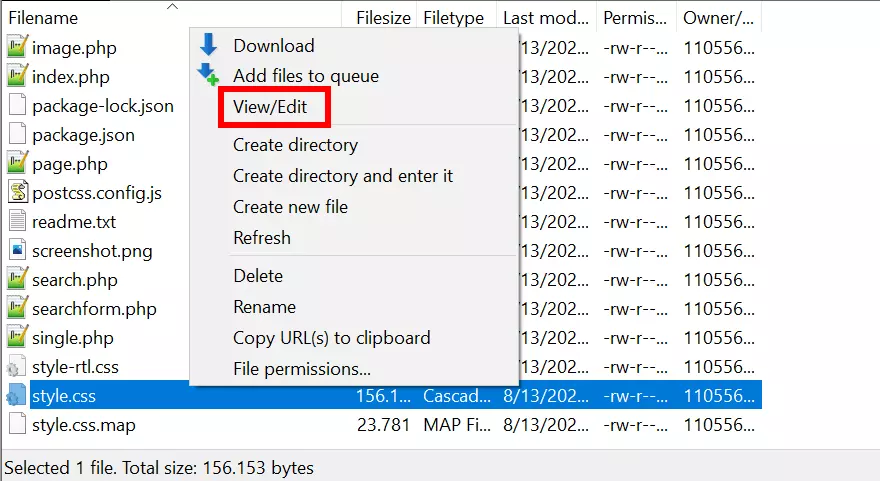Click the screenshot.png image file icon
The height and width of the screenshot is (481, 880).
pyautogui.click(x=17, y=251)
